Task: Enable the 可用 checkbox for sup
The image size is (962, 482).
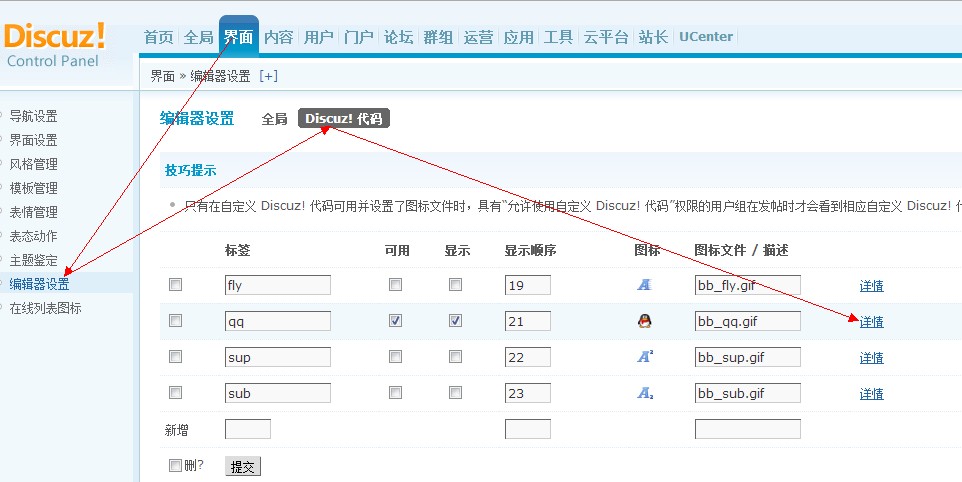Action: (x=396, y=356)
